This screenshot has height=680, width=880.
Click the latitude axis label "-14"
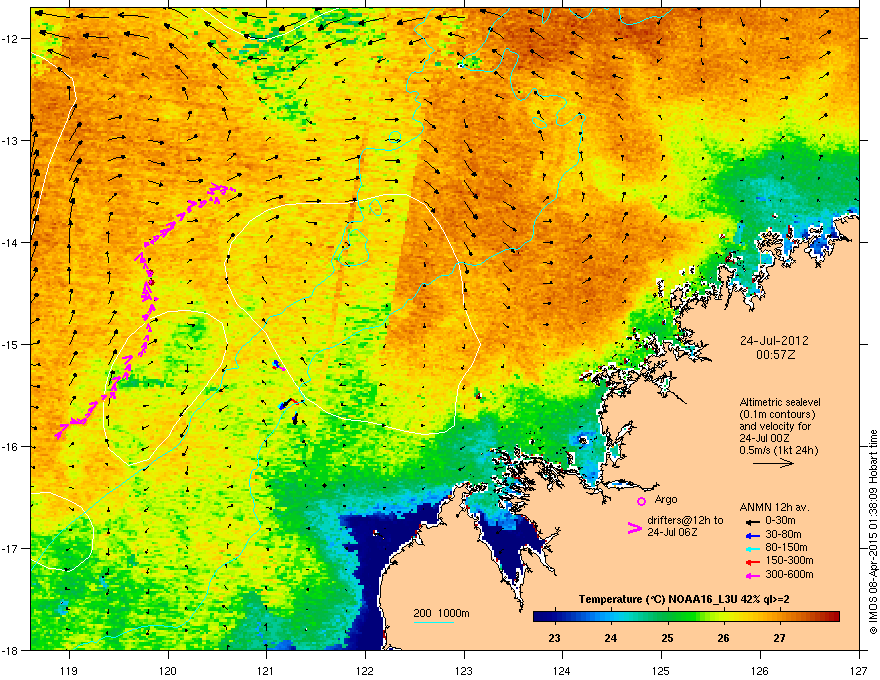pyautogui.click(x=11, y=242)
